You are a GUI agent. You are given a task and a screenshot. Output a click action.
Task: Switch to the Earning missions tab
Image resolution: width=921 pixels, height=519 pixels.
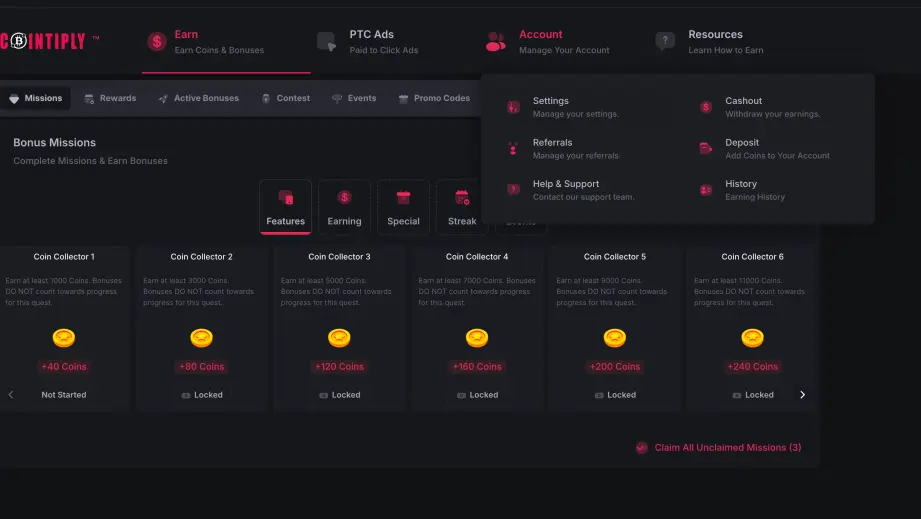point(344,207)
